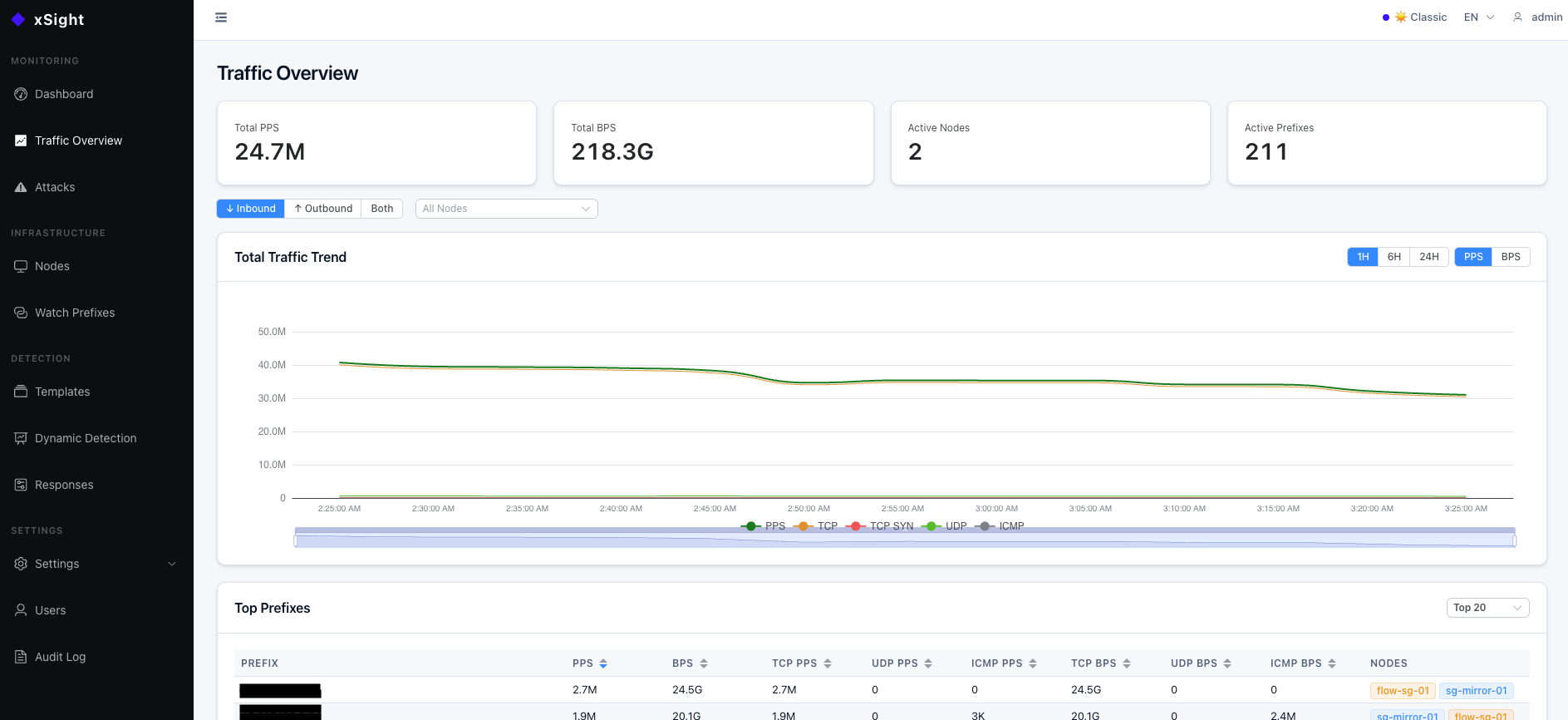Open Watch Prefixes sidebar icon
Image resolution: width=1568 pixels, height=720 pixels.
[21, 313]
